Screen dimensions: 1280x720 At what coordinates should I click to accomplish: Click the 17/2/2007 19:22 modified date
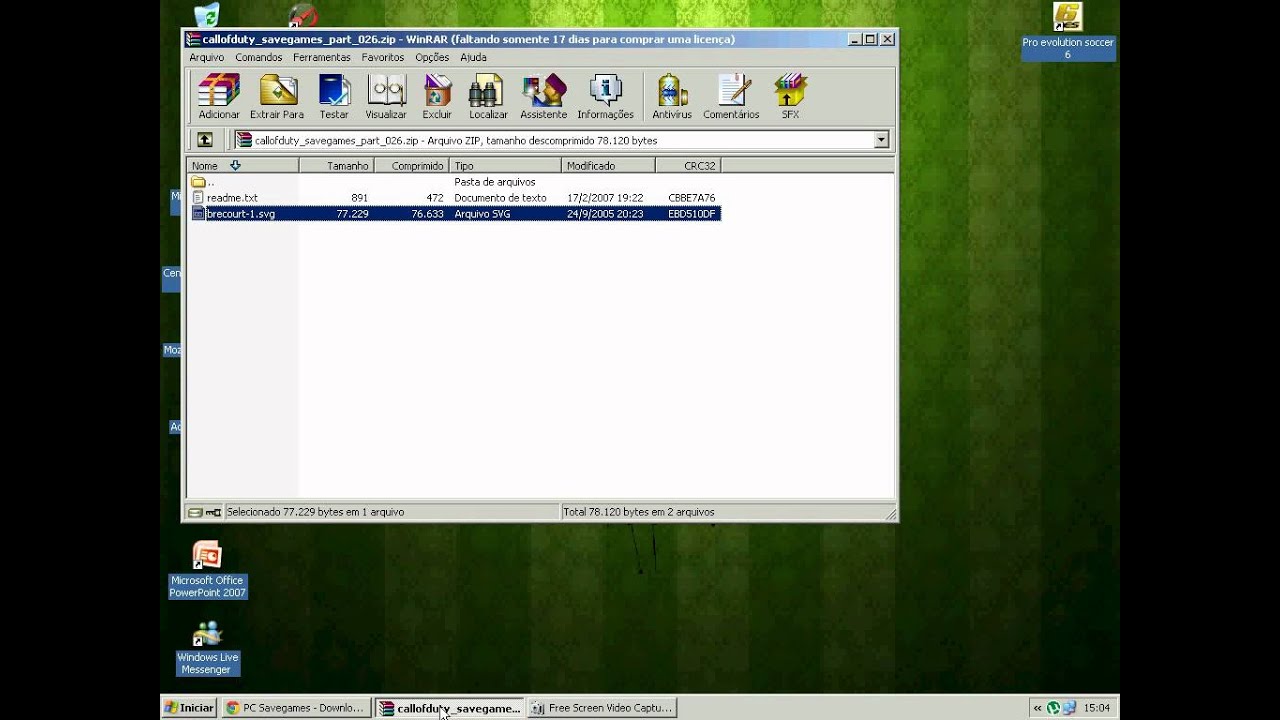pyautogui.click(x=605, y=198)
